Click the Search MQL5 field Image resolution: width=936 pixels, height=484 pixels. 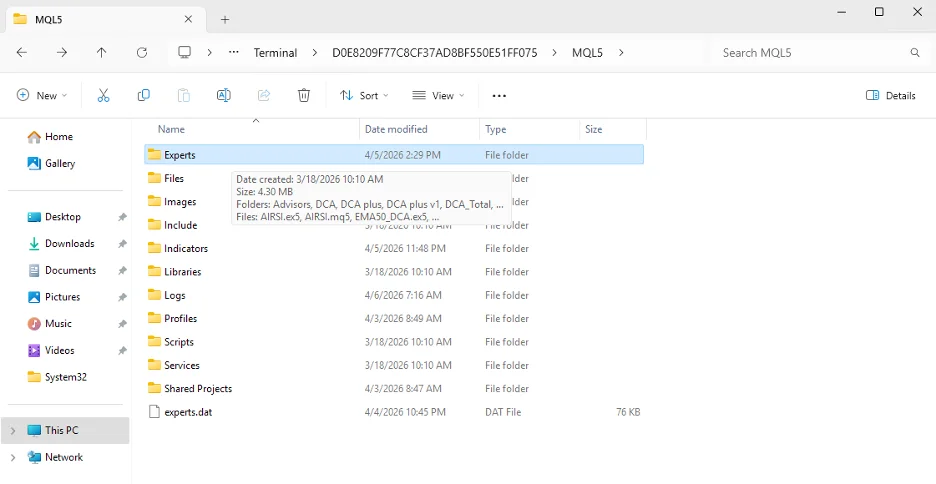pos(810,52)
